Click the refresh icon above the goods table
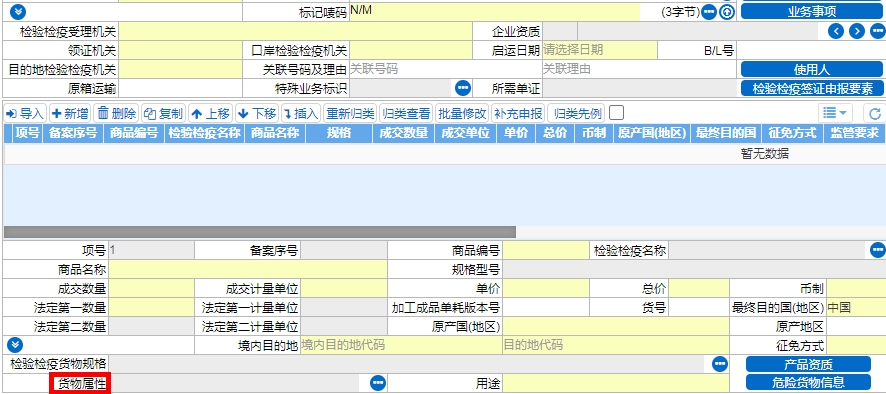This screenshot has height=394, width=886. [x=875, y=114]
